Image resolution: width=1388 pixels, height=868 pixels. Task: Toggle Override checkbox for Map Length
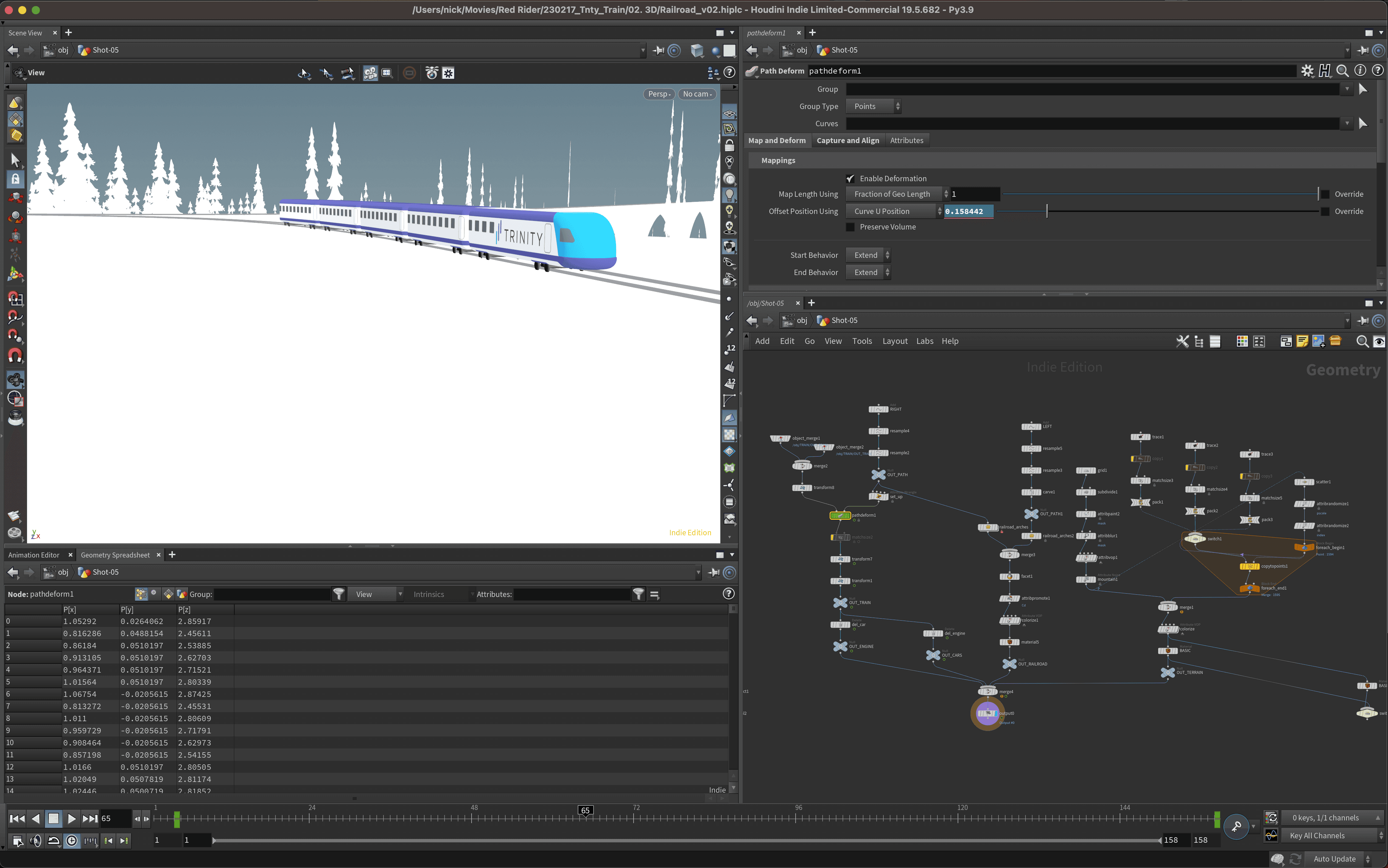[1325, 194]
